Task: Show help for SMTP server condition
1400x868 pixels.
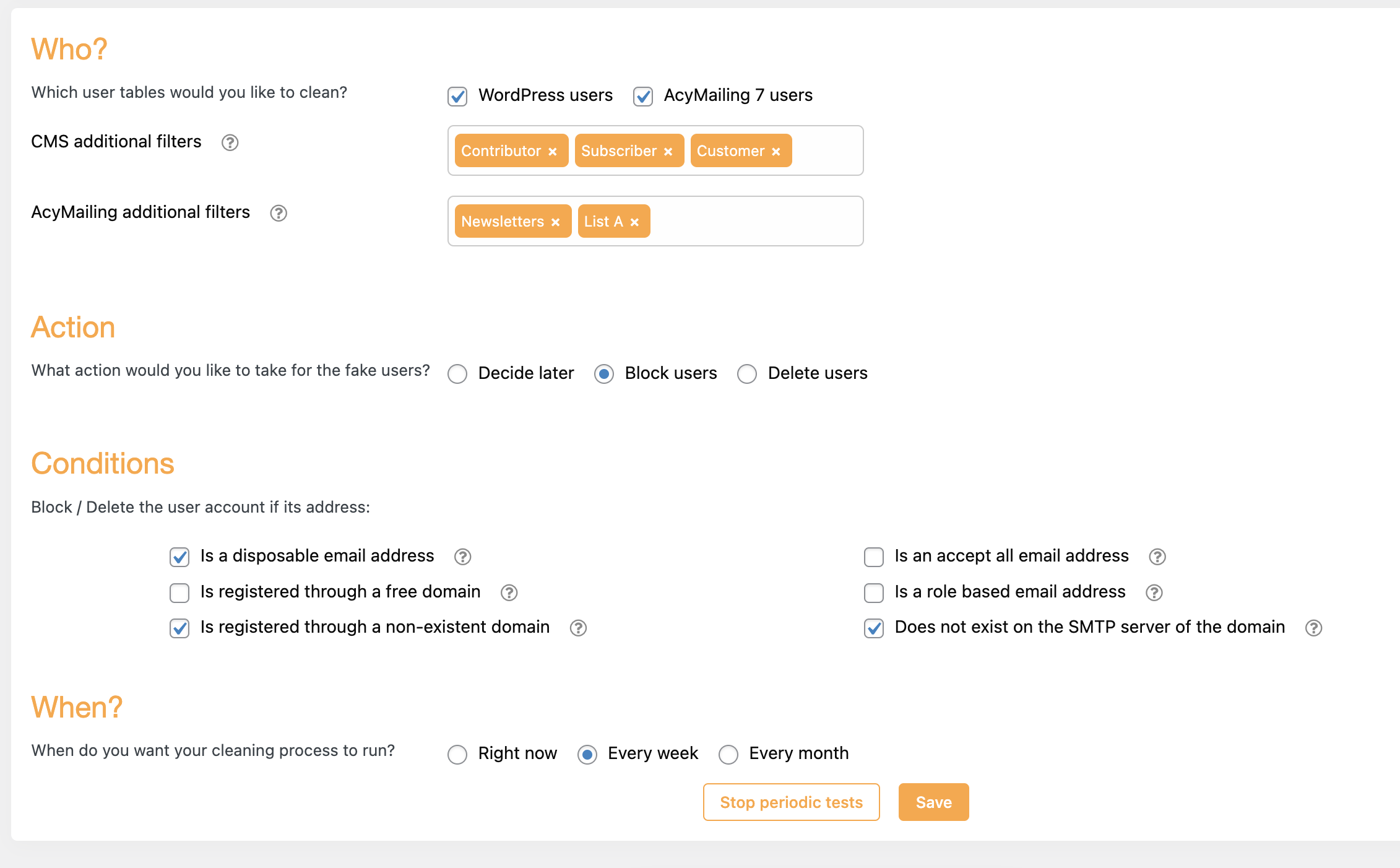Action: coord(1313,628)
